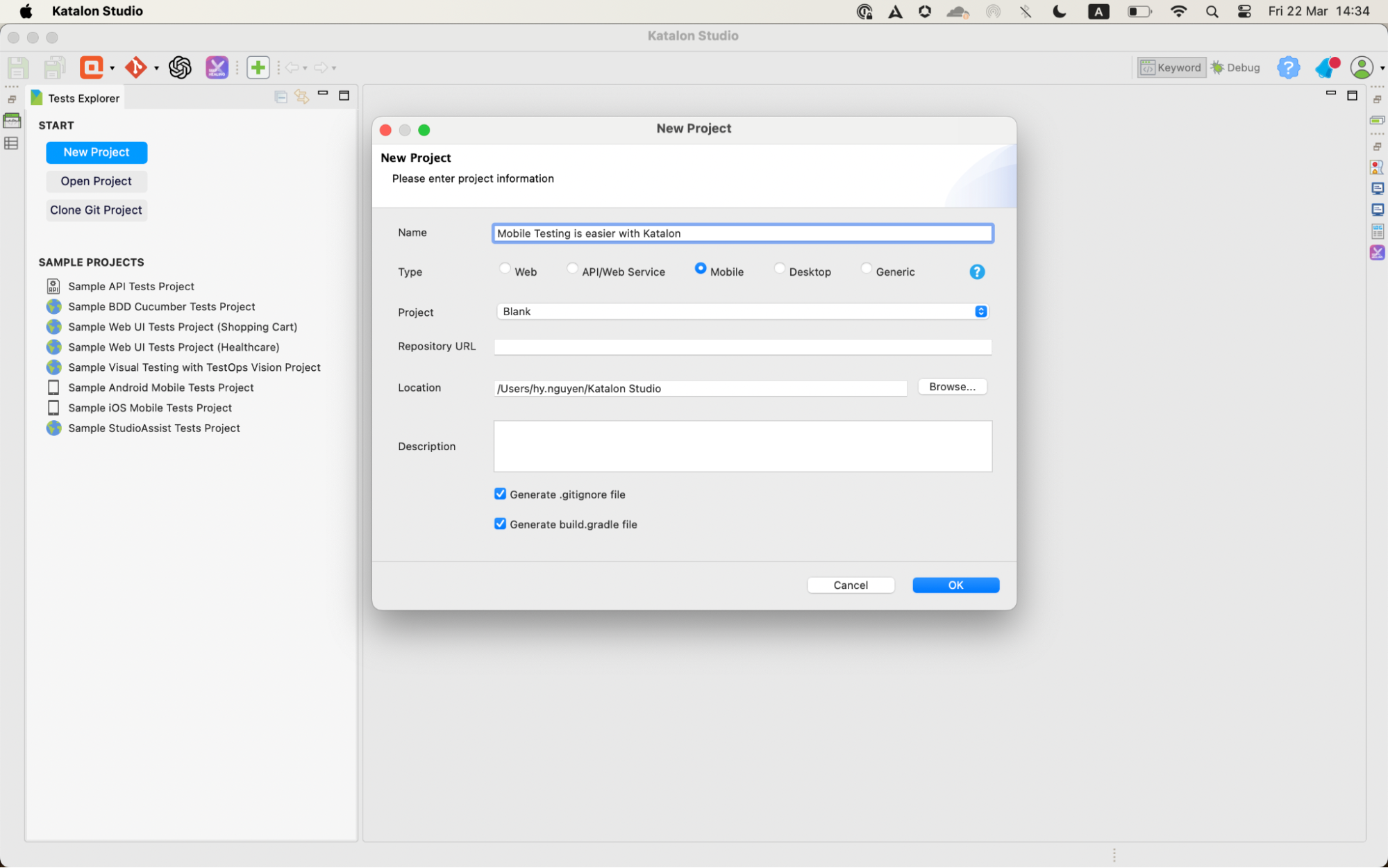This screenshot has width=1388, height=868.
Task: Click the green progress bar sidebar icon
Action: point(1377,120)
